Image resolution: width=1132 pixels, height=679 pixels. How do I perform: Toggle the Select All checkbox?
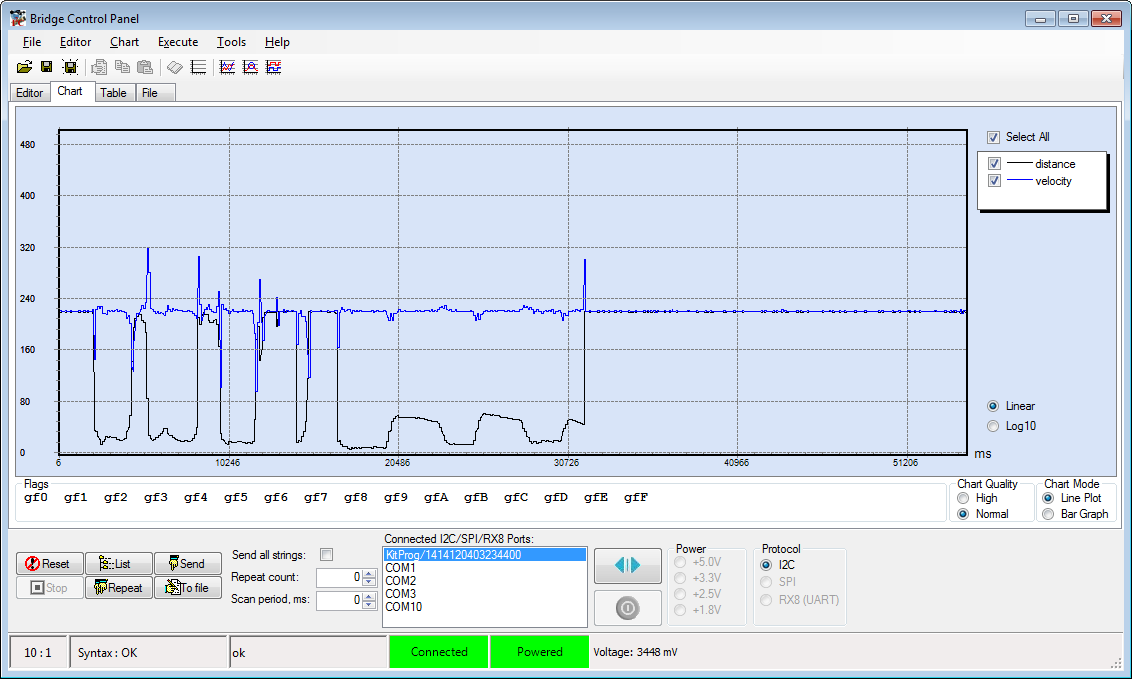[x=993, y=137]
